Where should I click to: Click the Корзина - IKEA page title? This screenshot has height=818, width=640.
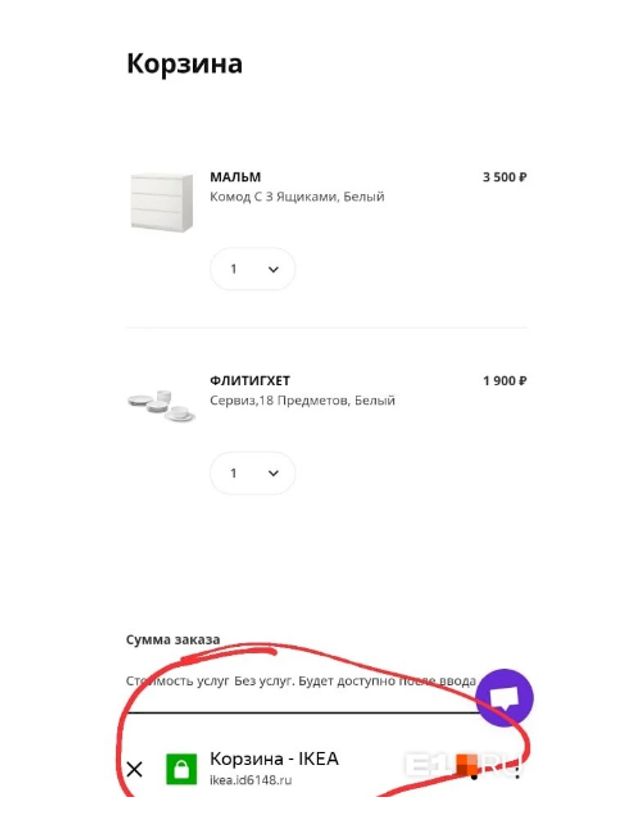pos(274,759)
